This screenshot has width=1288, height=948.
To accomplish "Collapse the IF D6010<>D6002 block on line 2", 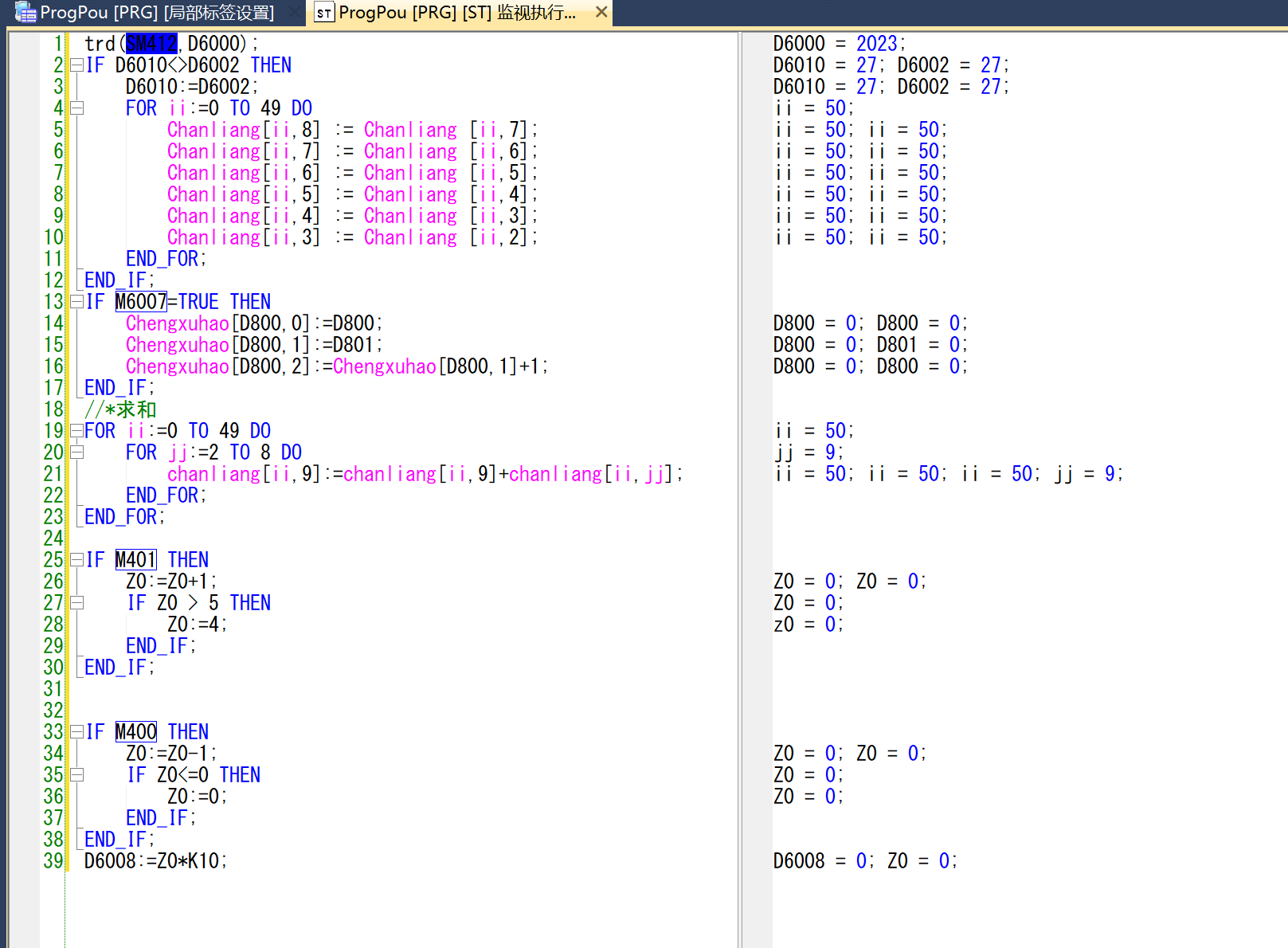I will coord(76,65).
